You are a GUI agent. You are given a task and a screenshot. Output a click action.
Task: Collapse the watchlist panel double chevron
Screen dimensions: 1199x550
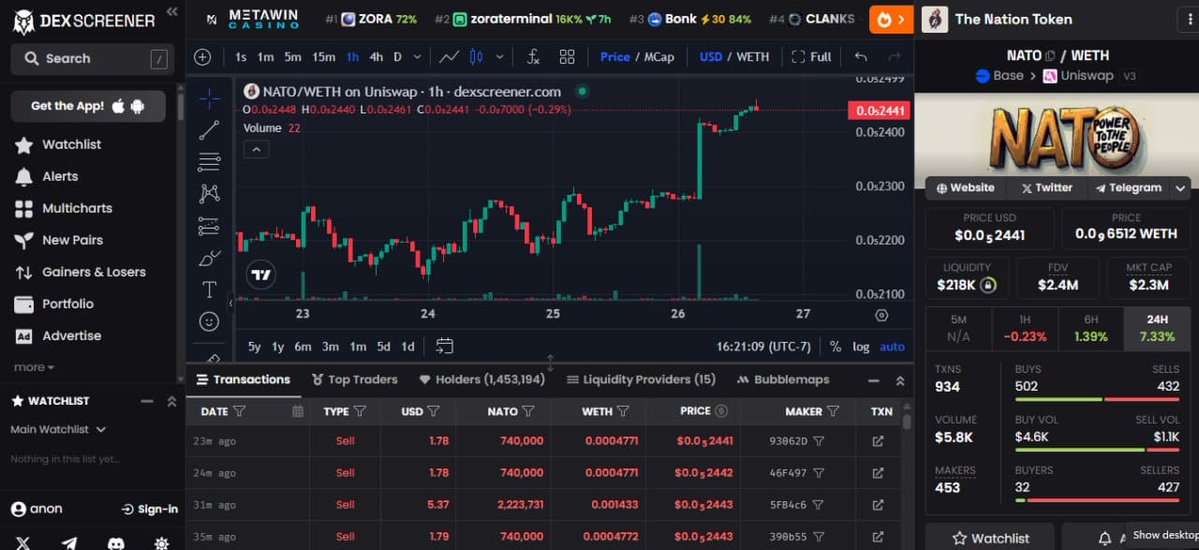tap(171, 401)
